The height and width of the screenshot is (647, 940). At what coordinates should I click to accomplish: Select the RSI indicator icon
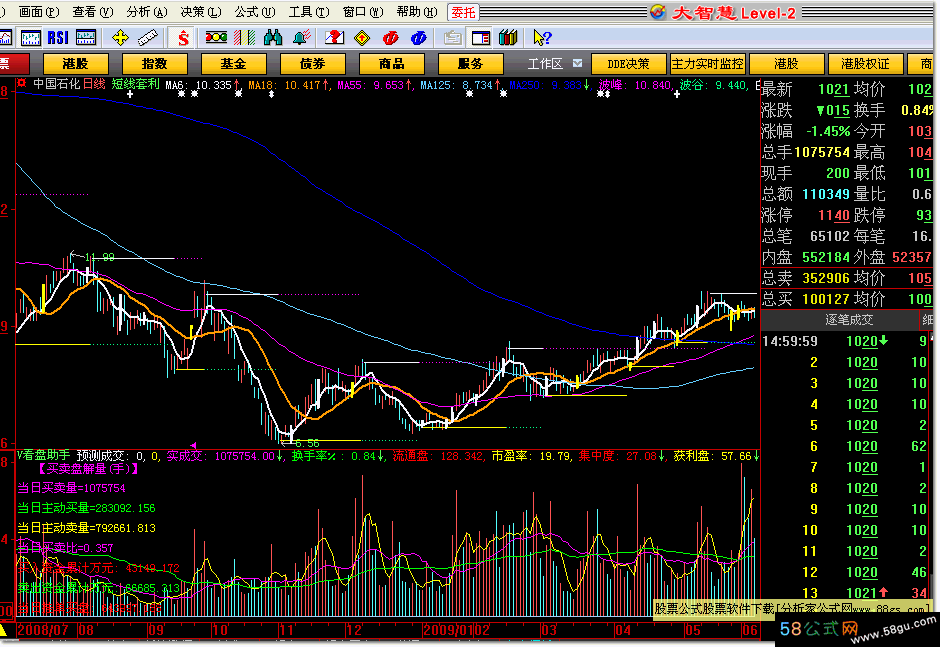click(x=58, y=38)
